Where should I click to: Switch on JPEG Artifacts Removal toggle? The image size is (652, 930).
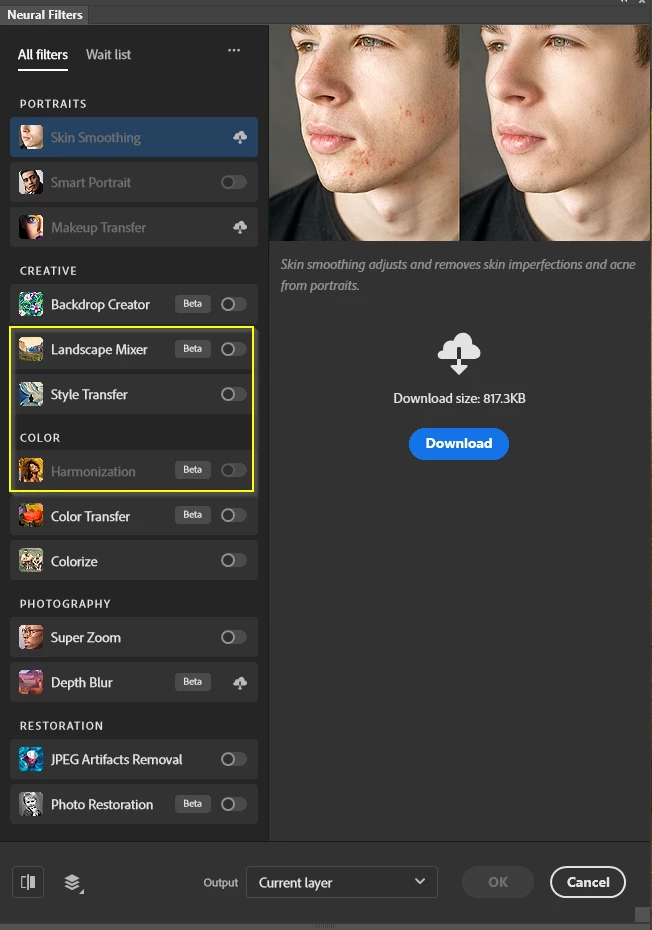pos(234,759)
